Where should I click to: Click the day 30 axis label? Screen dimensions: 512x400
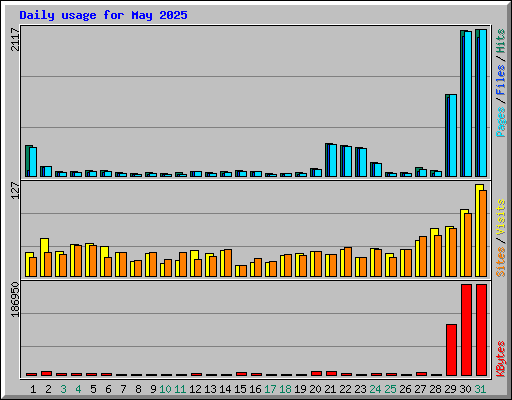pos(465,389)
